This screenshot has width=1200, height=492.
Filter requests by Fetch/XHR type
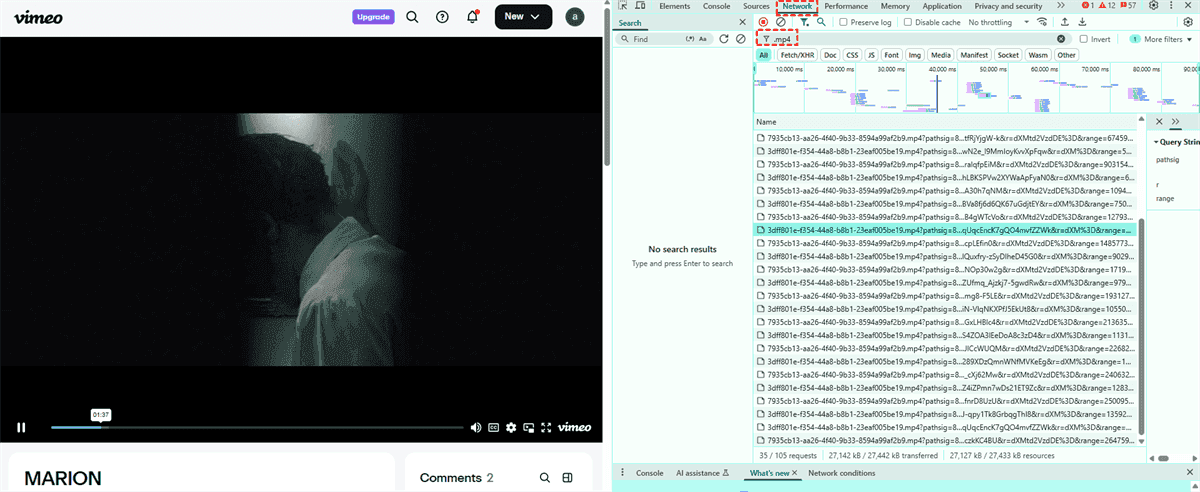click(x=797, y=55)
